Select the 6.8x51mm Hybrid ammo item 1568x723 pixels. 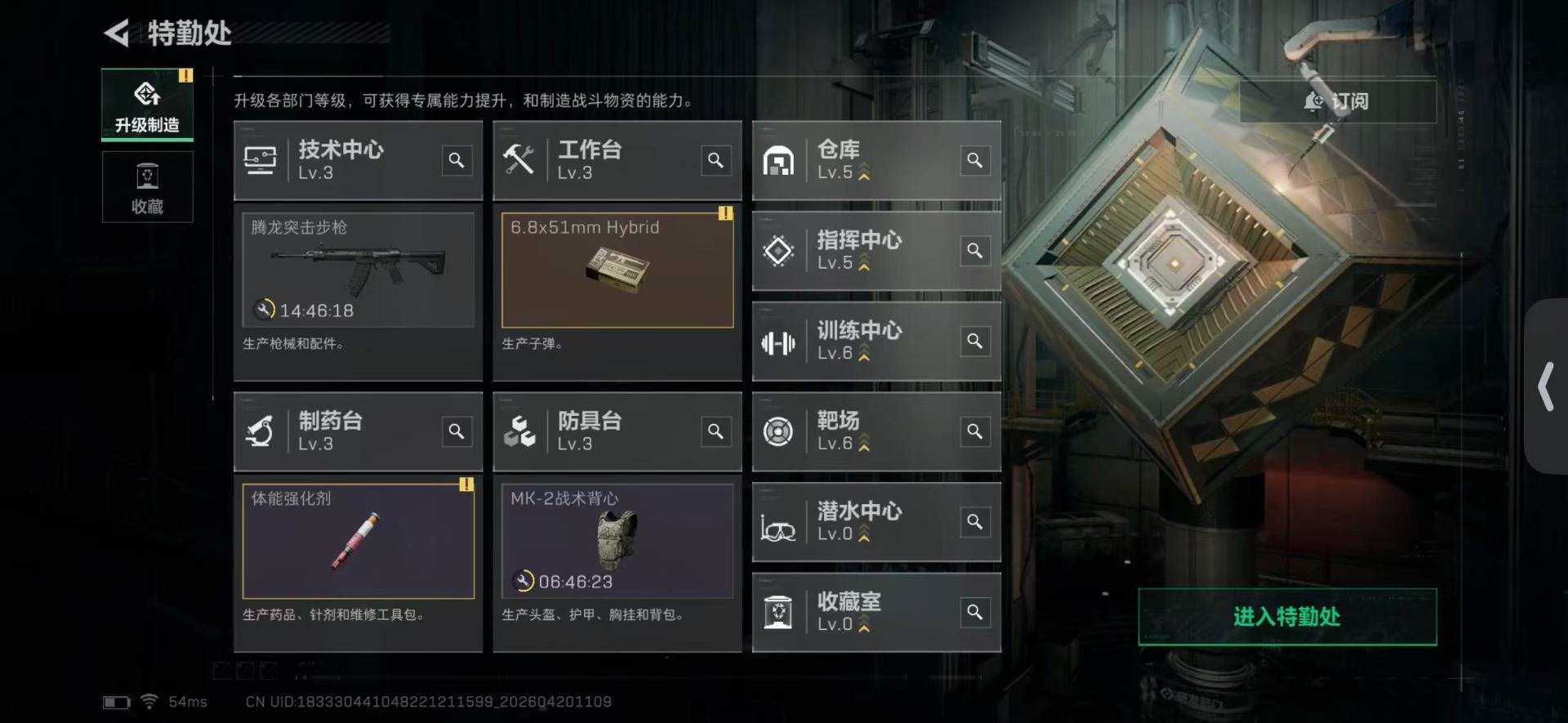pyautogui.click(x=617, y=270)
